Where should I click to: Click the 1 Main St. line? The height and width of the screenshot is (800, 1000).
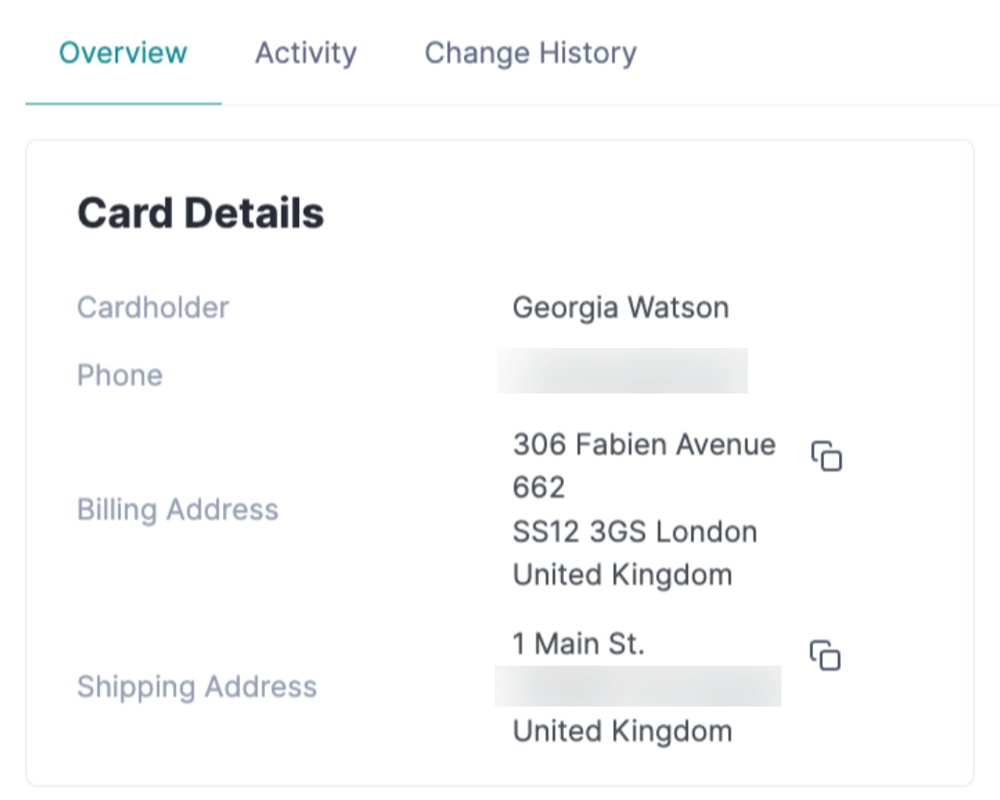click(578, 643)
